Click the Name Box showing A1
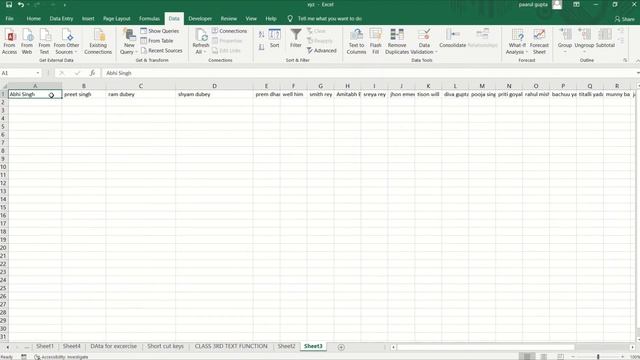640x360 pixels. click(18, 73)
